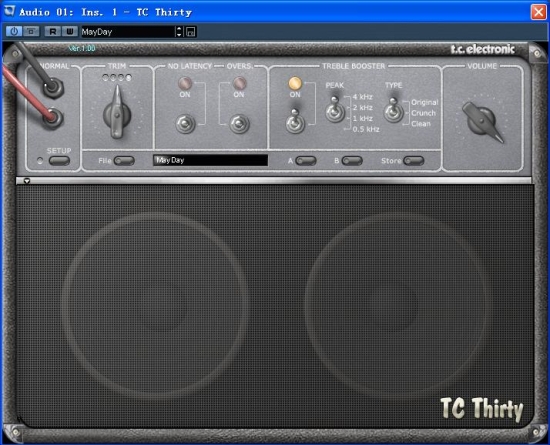
Task: Click the save preset icon in toolbar
Action: click(190, 32)
